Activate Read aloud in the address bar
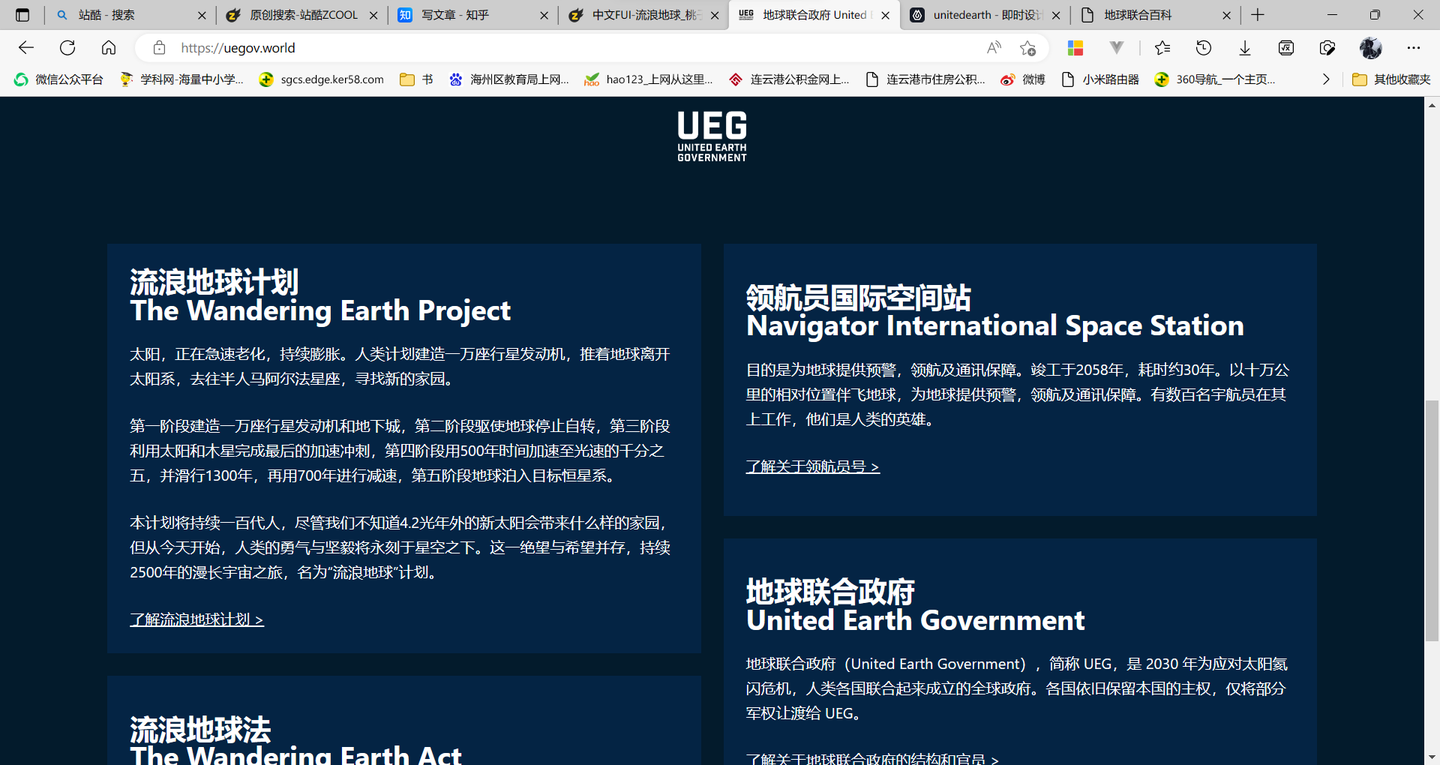 [993, 47]
